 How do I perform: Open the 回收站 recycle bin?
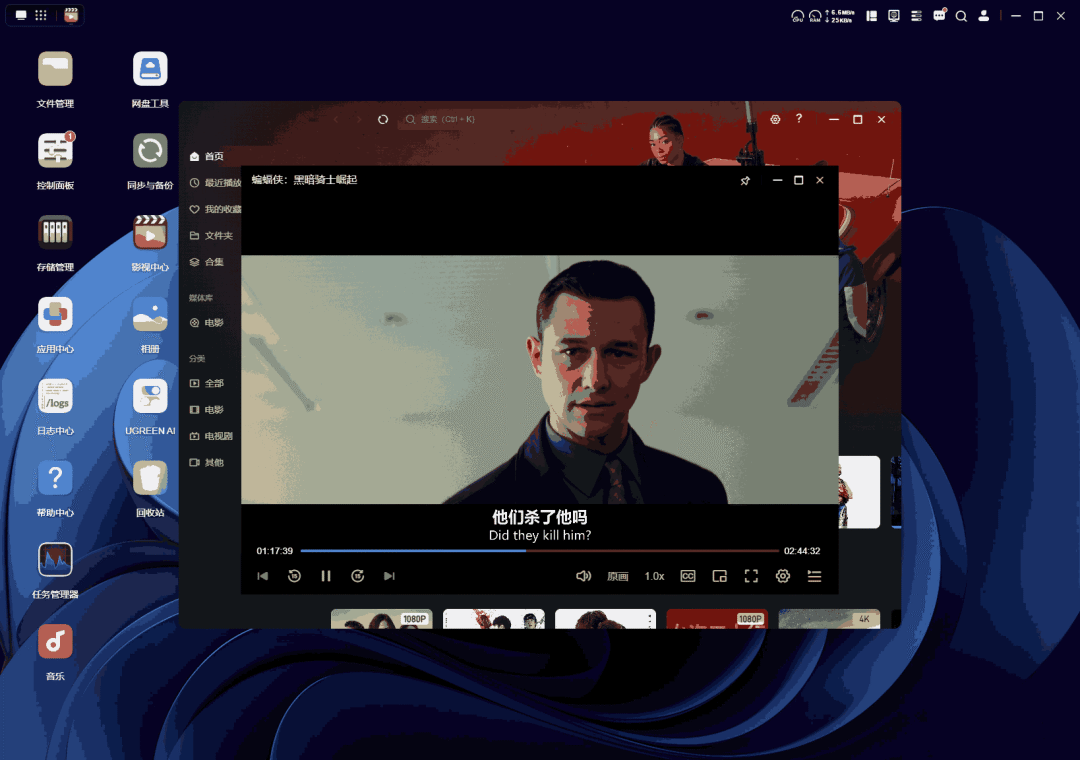[150, 477]
